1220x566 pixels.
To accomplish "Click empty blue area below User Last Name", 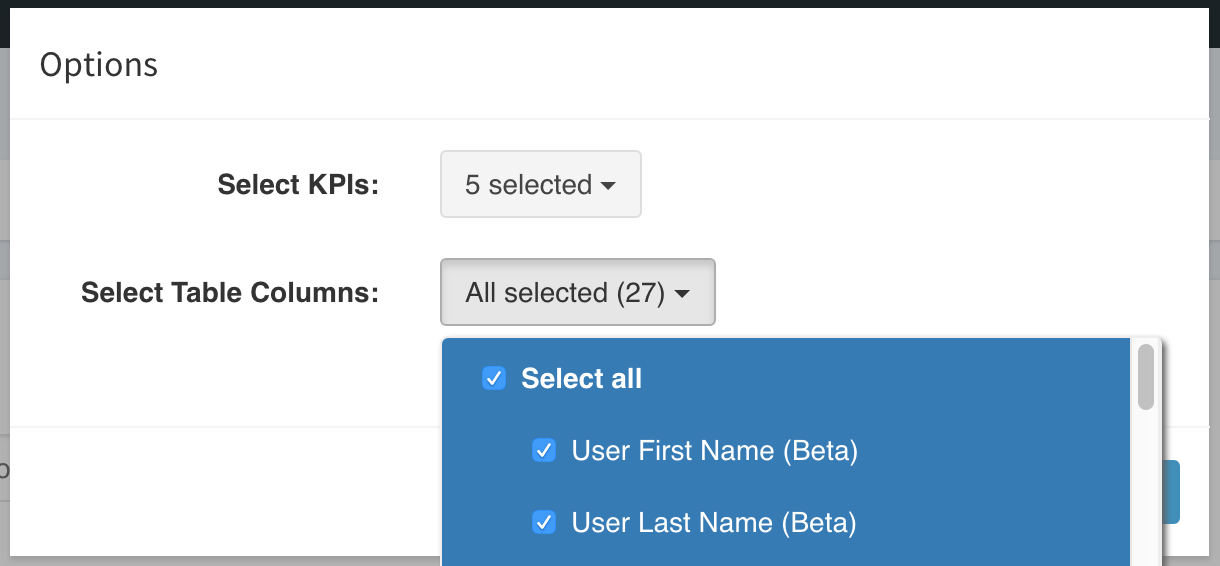I will pos(786,560).
